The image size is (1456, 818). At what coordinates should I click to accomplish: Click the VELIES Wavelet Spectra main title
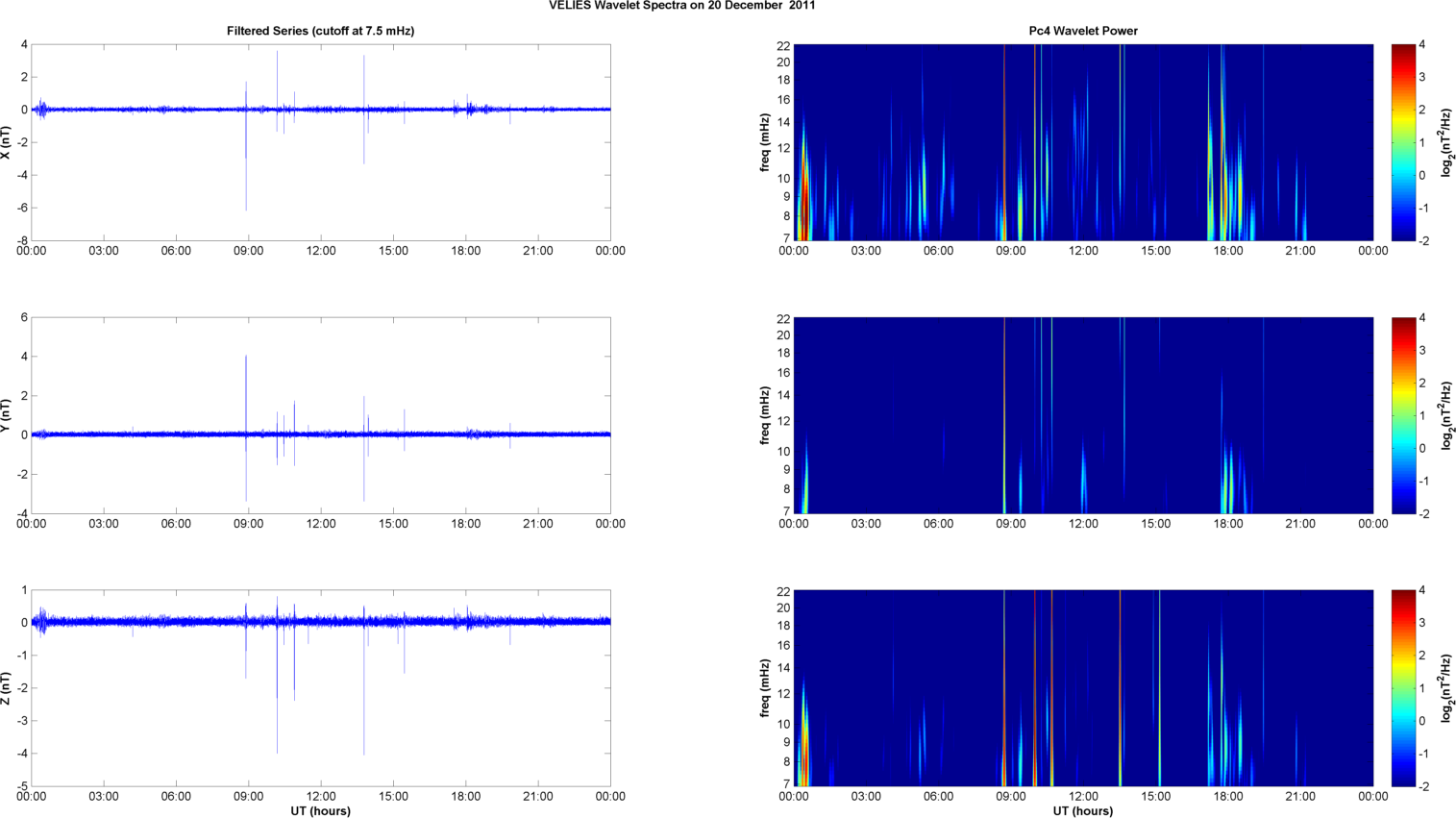(x=682, y=6)
